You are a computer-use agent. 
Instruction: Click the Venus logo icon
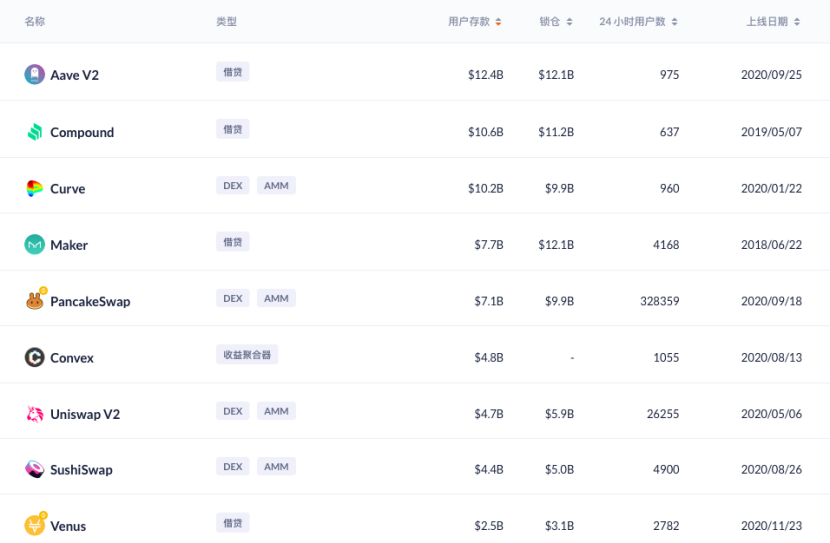point(34,526)
